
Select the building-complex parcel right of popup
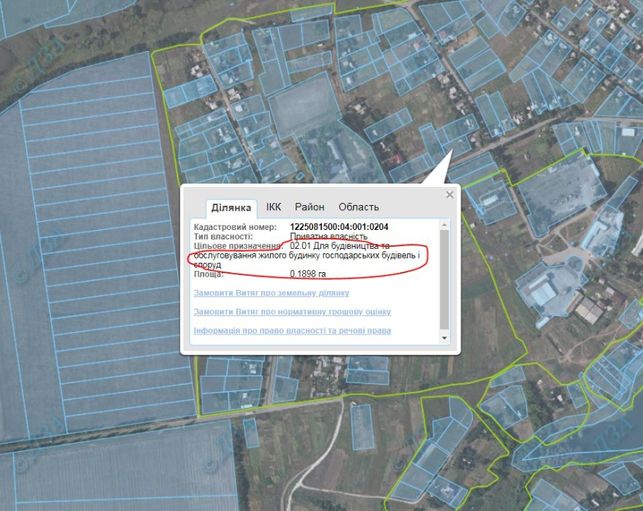coord(550,292)
